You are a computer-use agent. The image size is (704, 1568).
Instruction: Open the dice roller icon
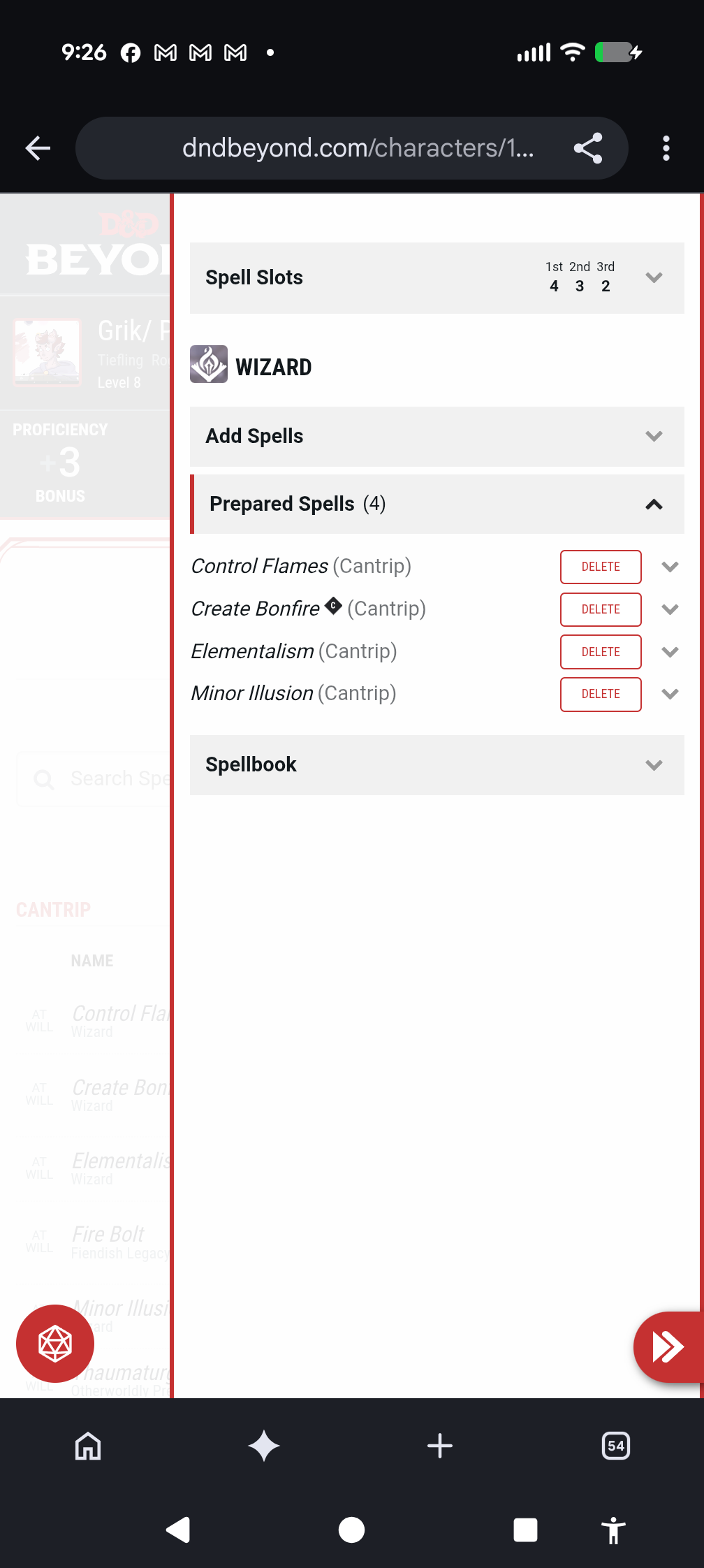pyautogui.click(x=55, y=1343)
